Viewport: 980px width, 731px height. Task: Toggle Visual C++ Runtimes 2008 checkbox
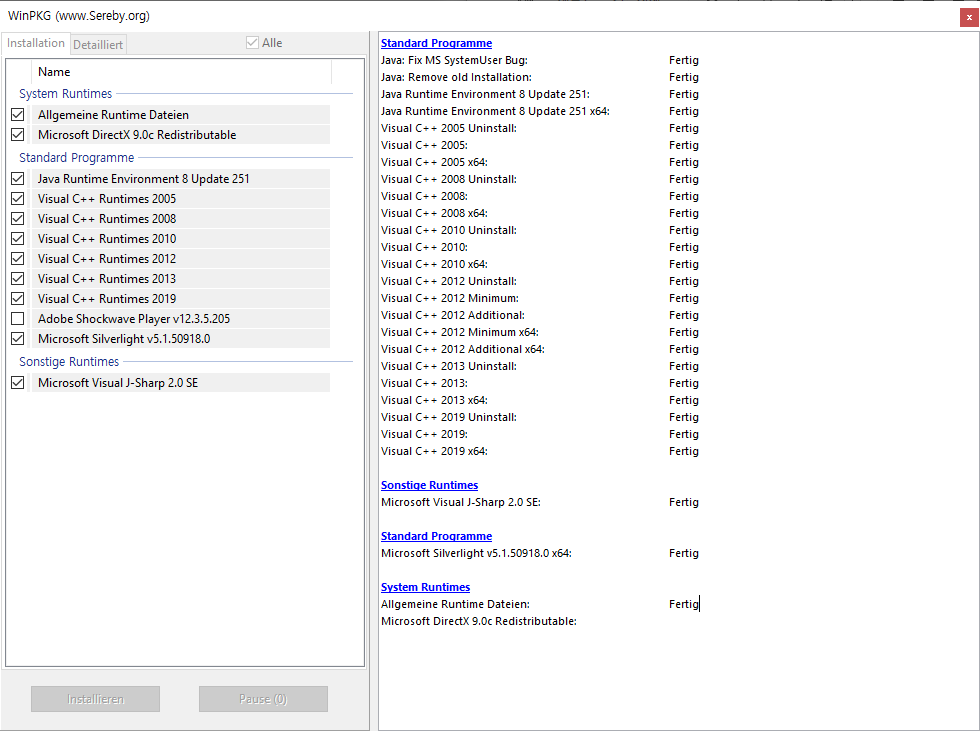(x=18, y=219)
